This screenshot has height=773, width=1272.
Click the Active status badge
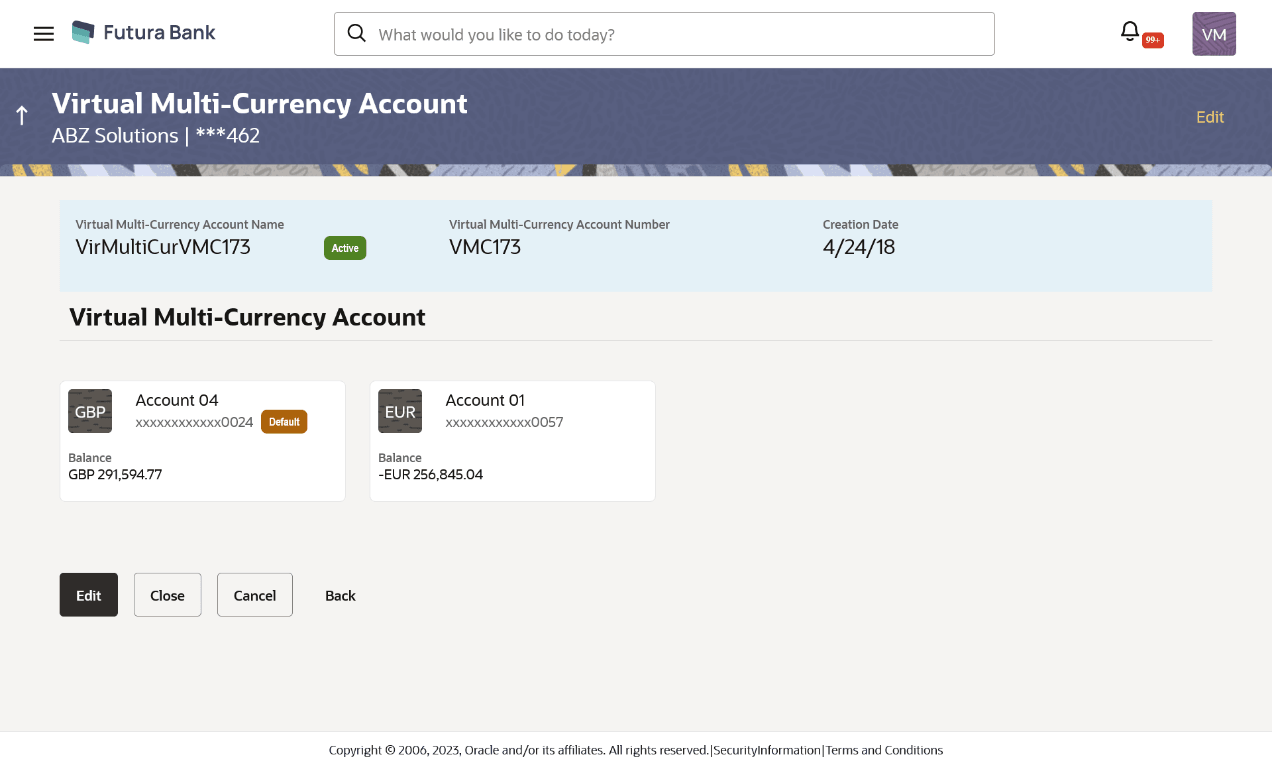345,247
